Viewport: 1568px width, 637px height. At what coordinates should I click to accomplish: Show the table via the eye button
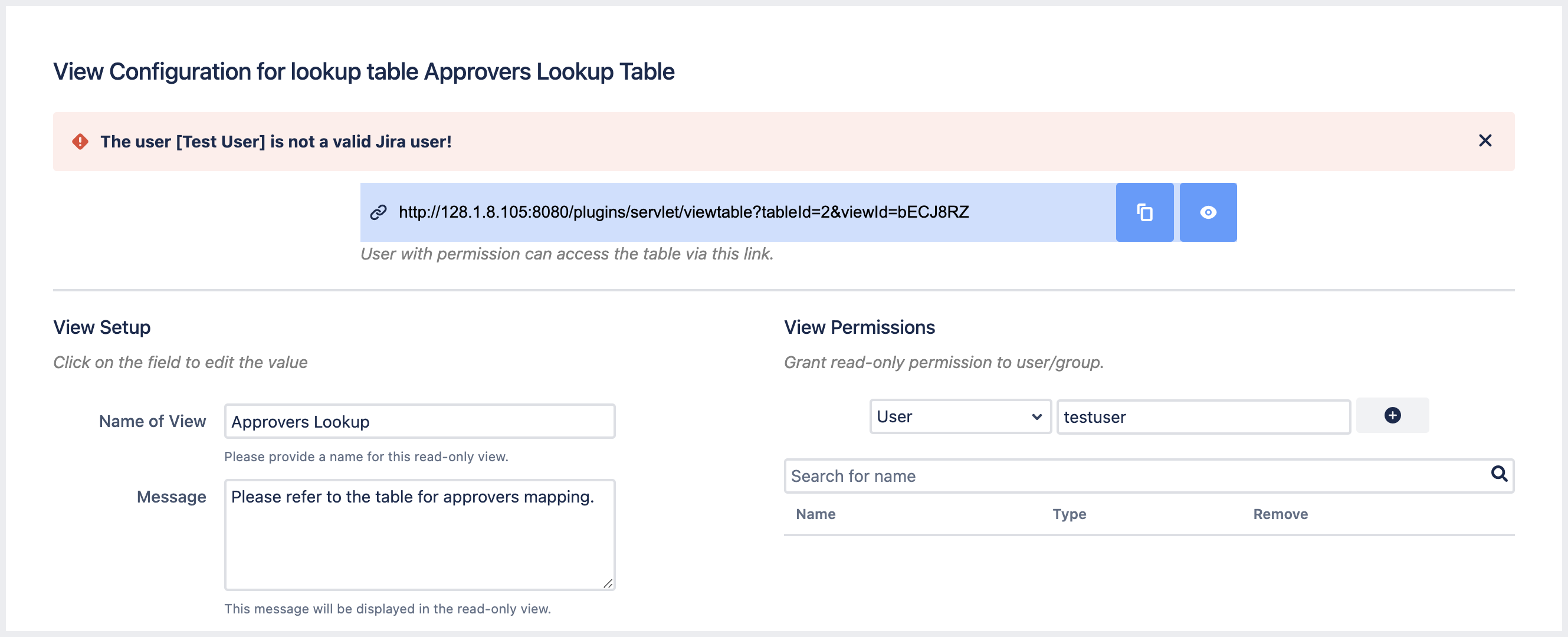pos(1208,212)
